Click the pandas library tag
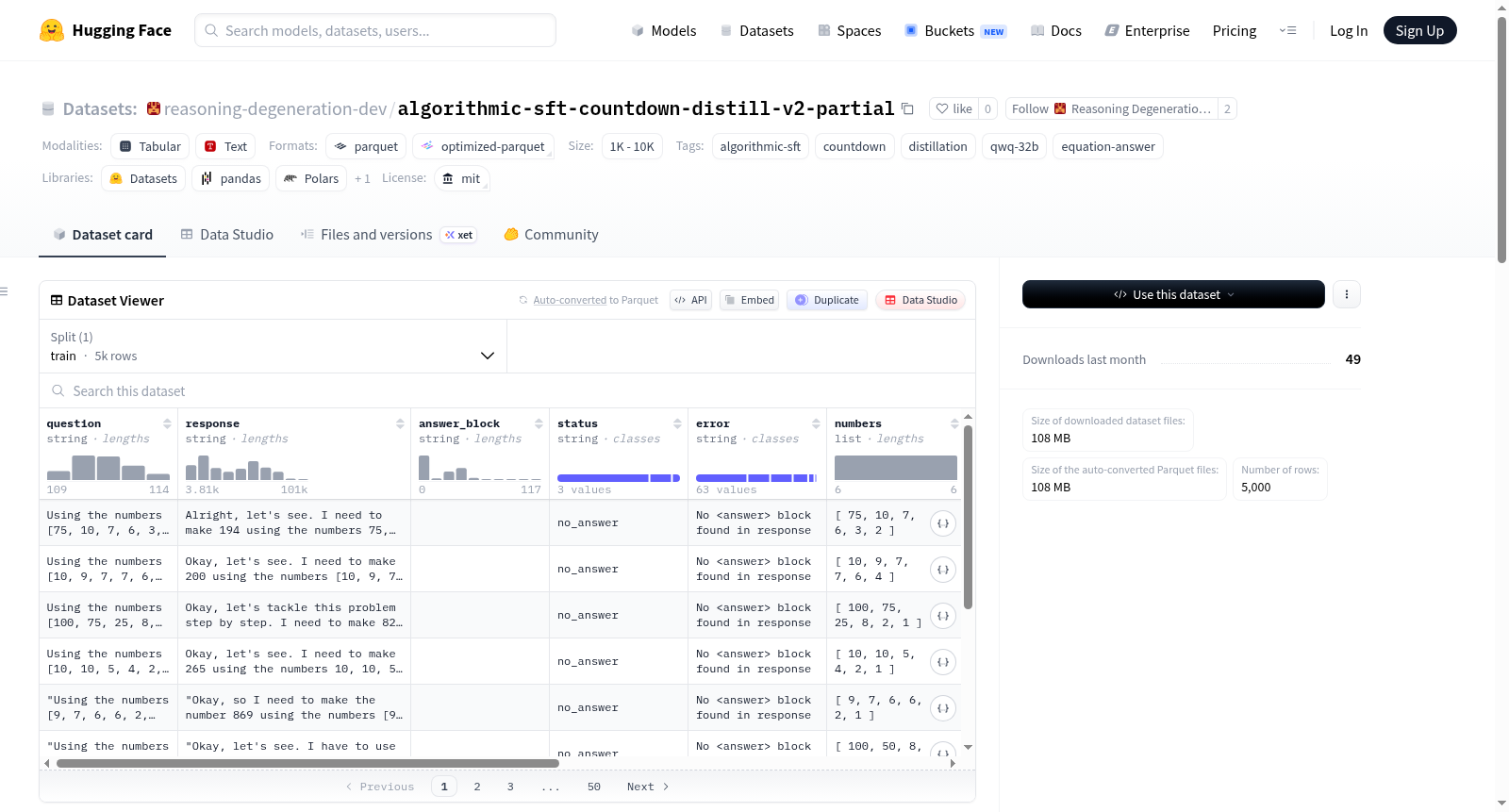This screenshot has width=1509, height=812. (230, 178)
